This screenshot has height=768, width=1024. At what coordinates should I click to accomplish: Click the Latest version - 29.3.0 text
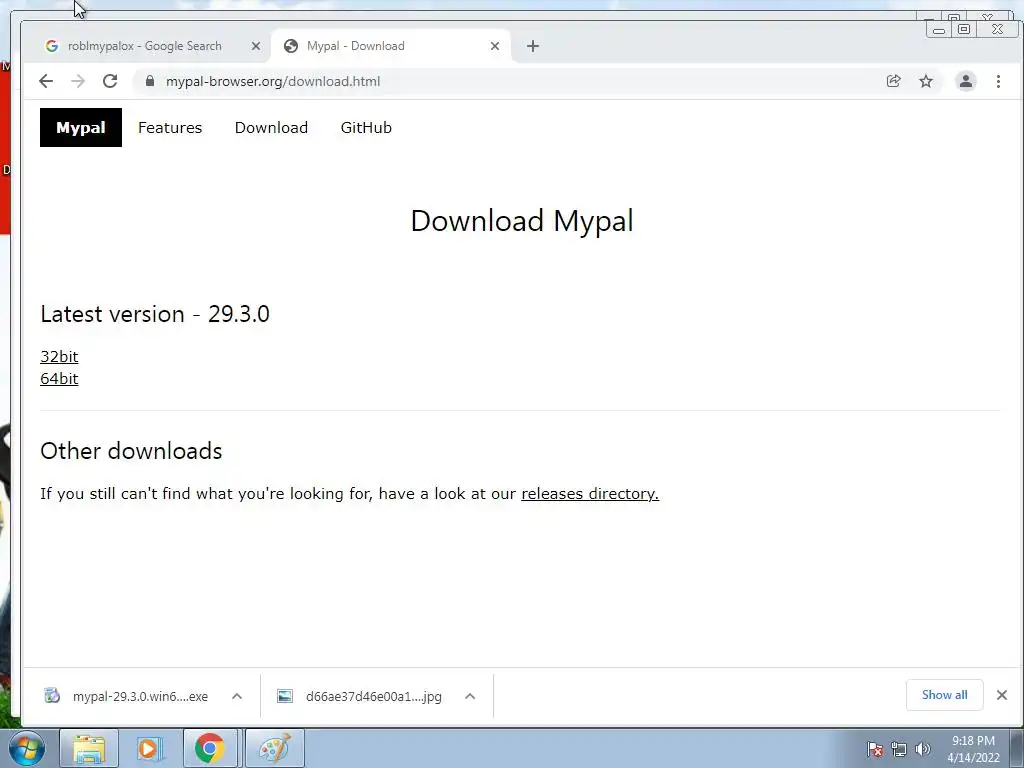(x=155, y=314)
